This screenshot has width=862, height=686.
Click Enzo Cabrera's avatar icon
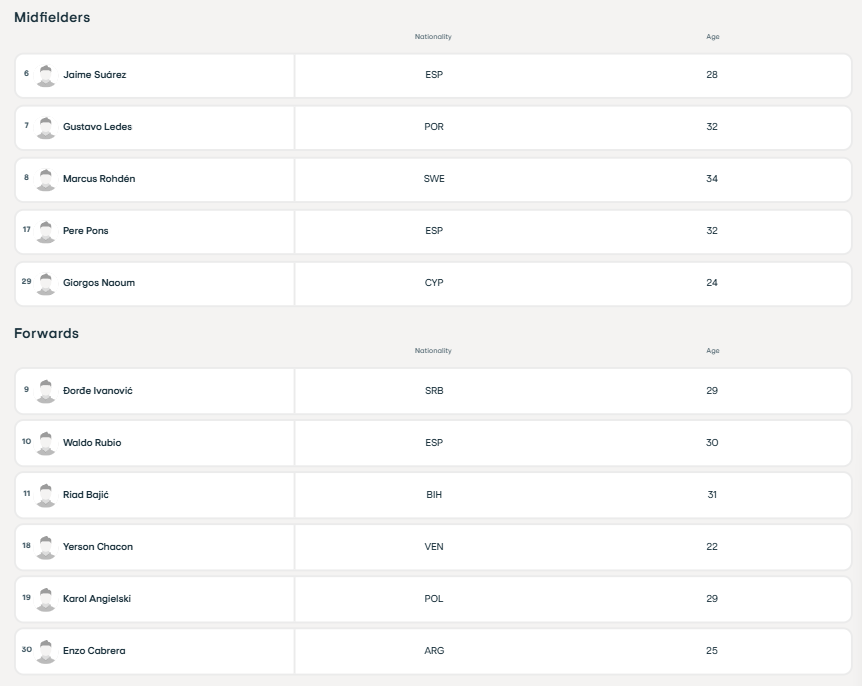46,652
